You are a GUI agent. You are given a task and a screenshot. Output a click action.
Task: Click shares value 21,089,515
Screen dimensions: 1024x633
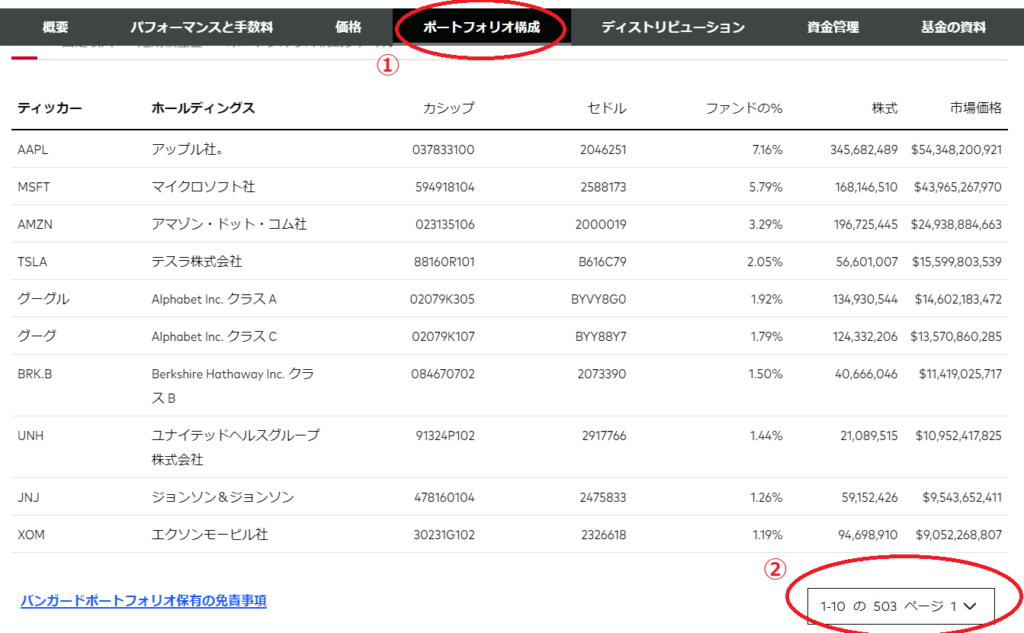coord(869,435)
